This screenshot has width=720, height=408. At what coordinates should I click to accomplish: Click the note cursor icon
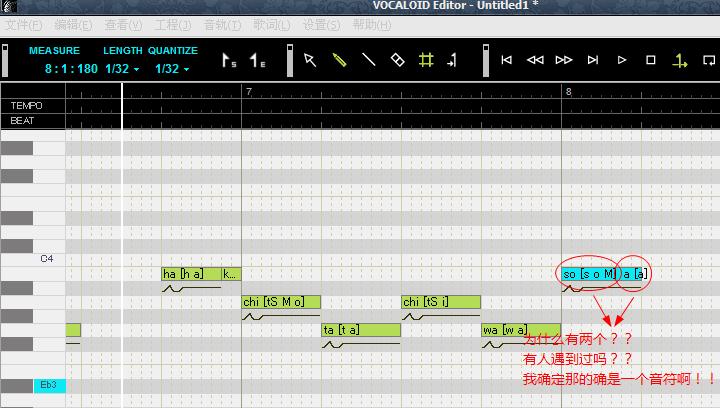(452, 60)
